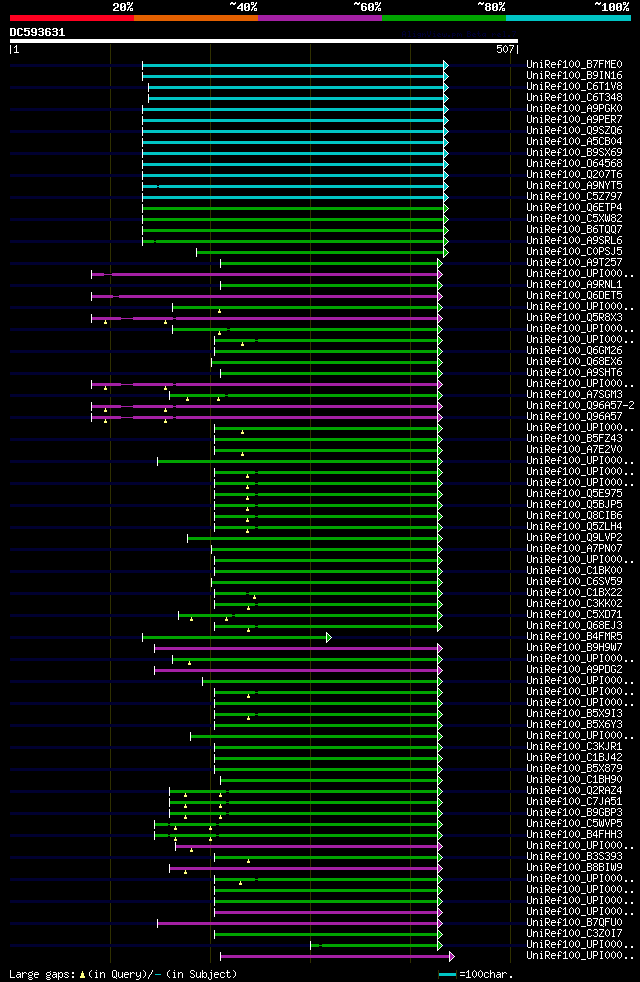Select the query name DC593631
Viewport: 640px width, 982px height.
point(38,32)
